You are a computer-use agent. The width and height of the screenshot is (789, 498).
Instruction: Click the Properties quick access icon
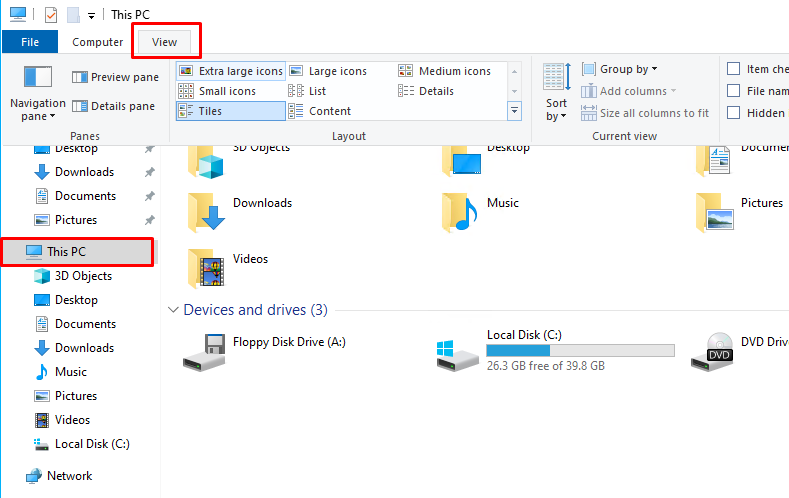coord(51,15)
